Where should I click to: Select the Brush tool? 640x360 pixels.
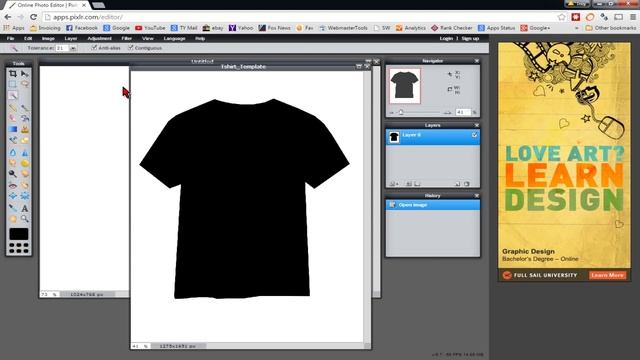tap(25, 107)
